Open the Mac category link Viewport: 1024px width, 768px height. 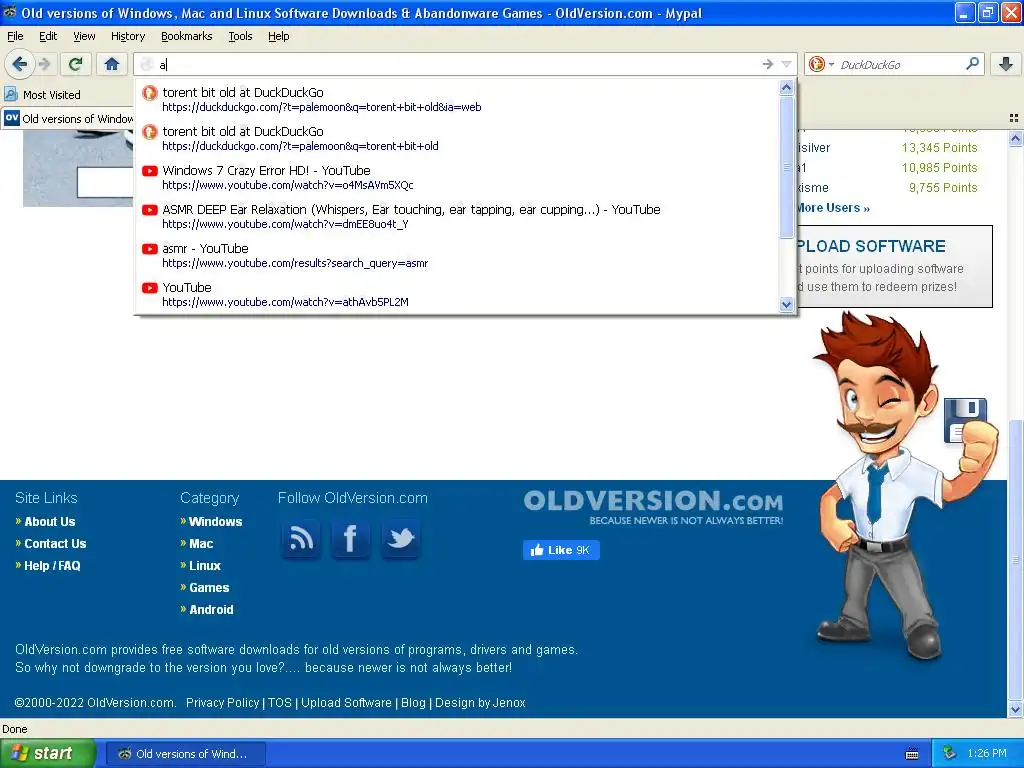(x=201, y=543)
